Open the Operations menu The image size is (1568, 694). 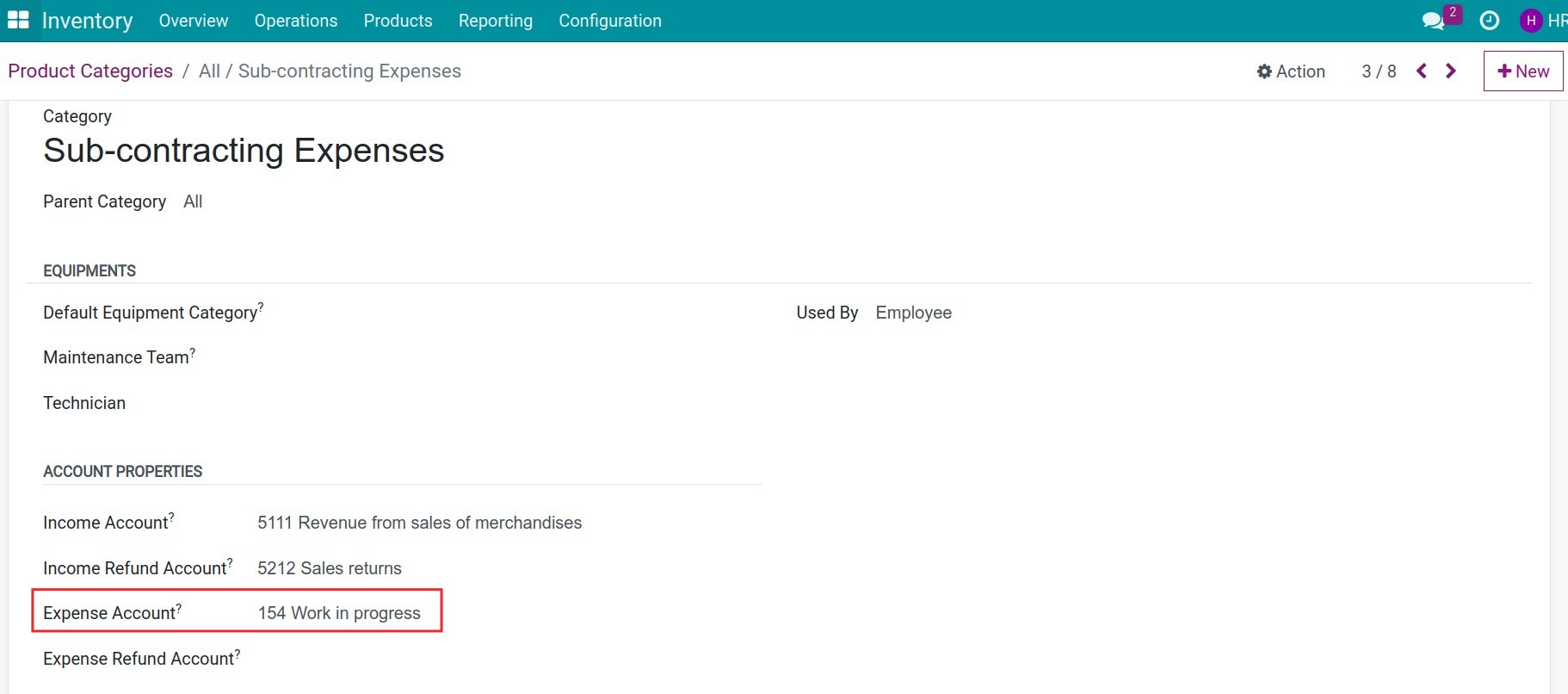pos(296,21)
